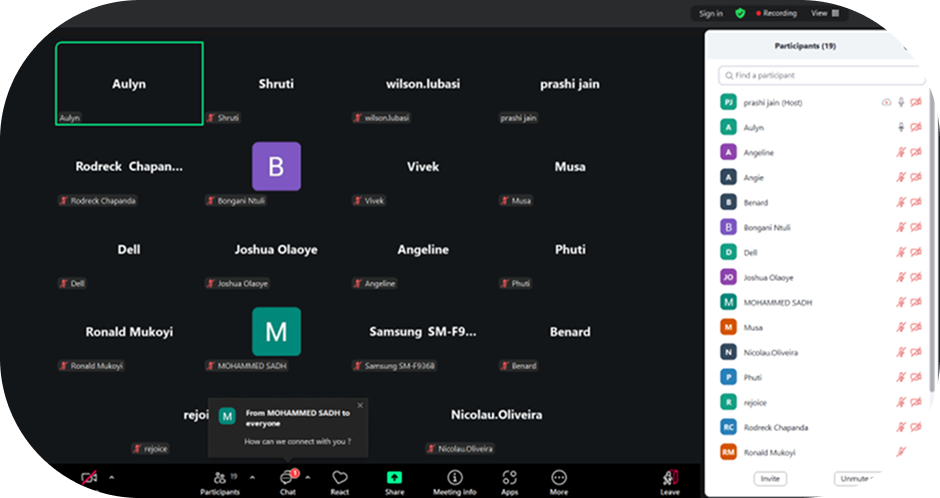Viewport: 940px width, 498px height.
Task: Click the JO avatar of Joshua Olaoye
Action: [728, 277]
